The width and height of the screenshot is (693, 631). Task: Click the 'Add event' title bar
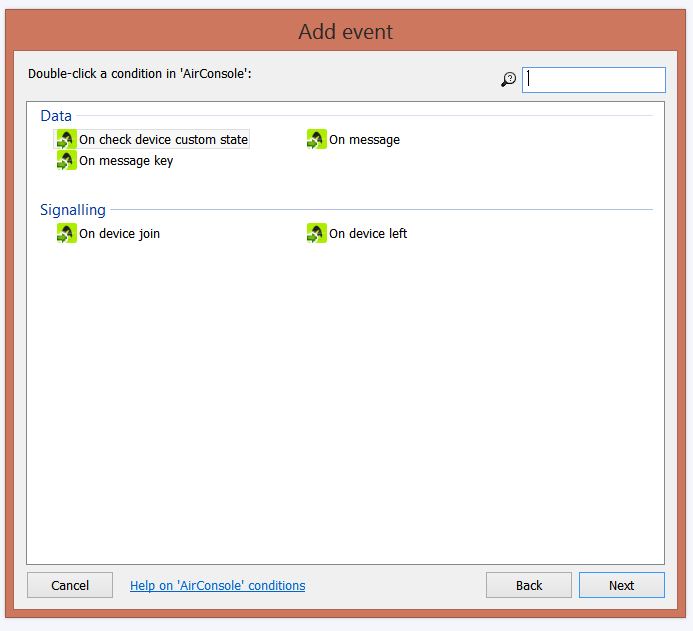(x=346, y=32)
